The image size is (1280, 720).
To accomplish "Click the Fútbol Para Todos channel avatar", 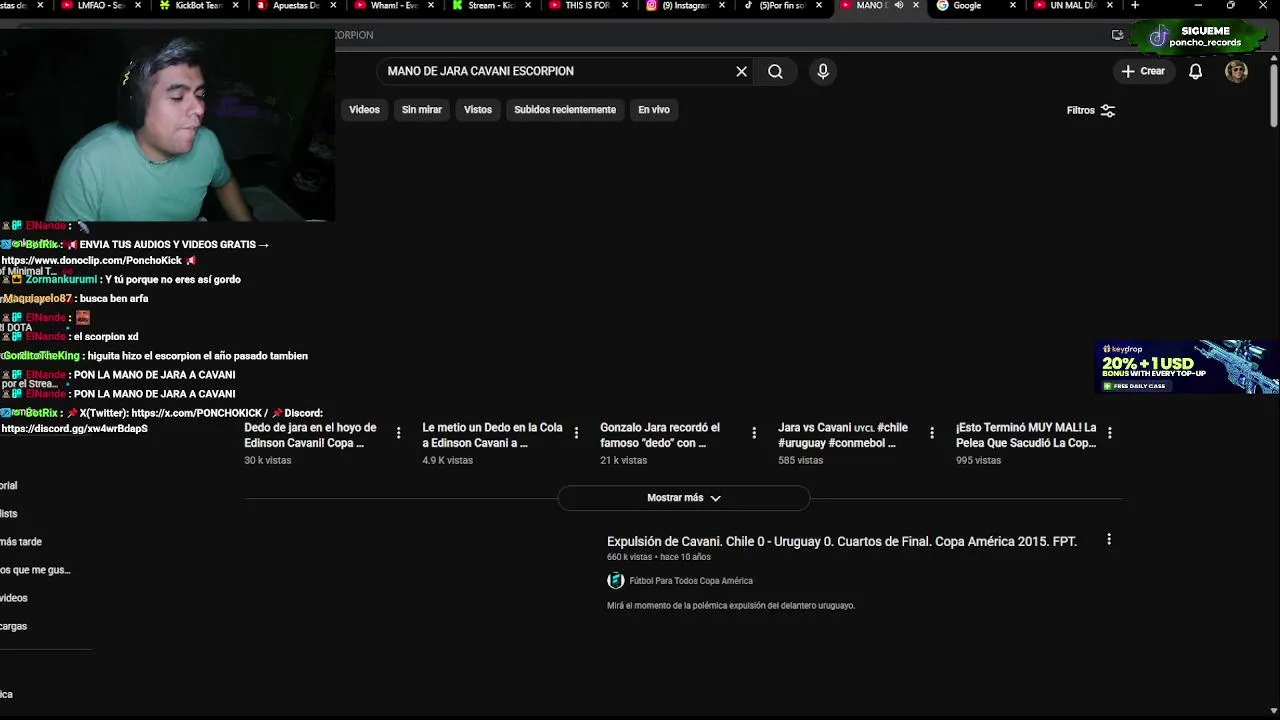I will [x=615, y=581].
